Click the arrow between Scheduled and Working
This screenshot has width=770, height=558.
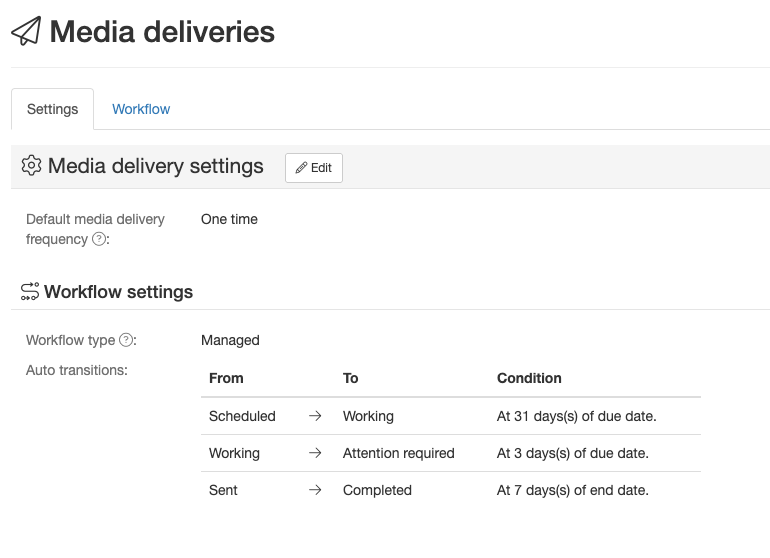click(x=315, y=416)
